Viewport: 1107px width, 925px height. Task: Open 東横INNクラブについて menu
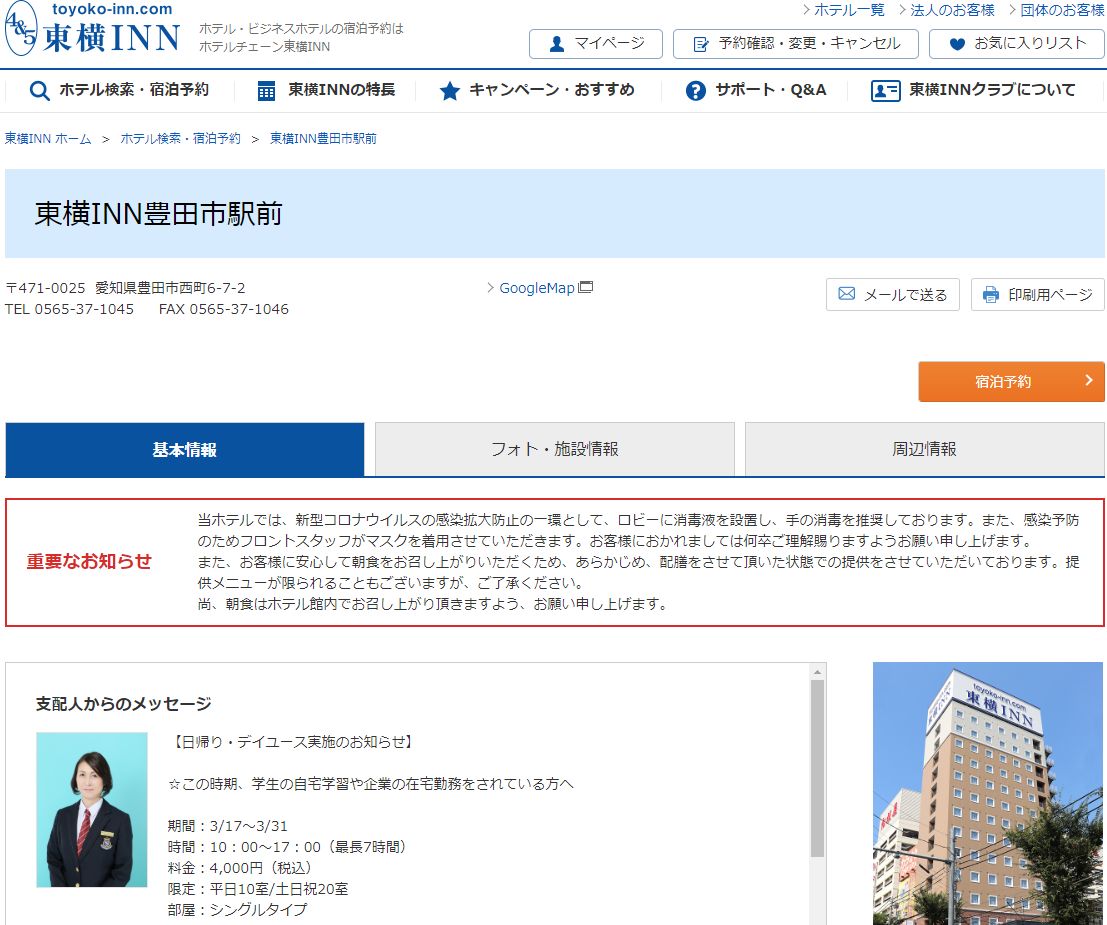974,90
